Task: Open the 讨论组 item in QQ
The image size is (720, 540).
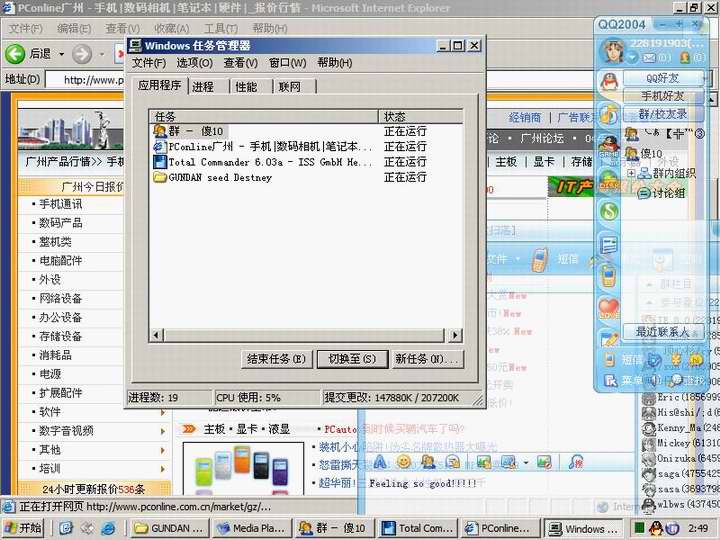Action: pyautogui.click(x=662, y=193)
